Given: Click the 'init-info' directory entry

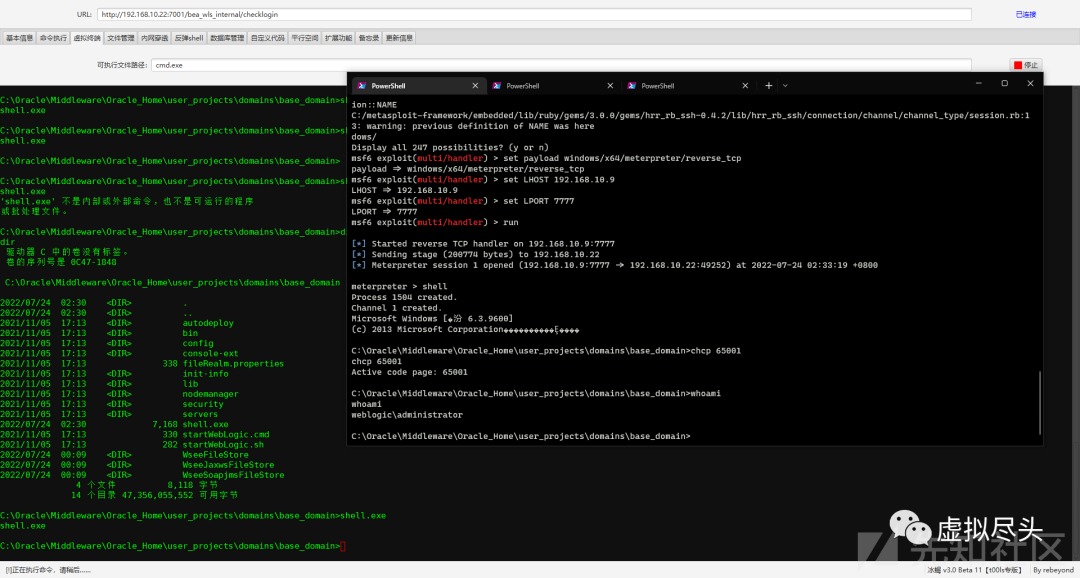Looking at the screenshot, I should [x=205, y=373].
